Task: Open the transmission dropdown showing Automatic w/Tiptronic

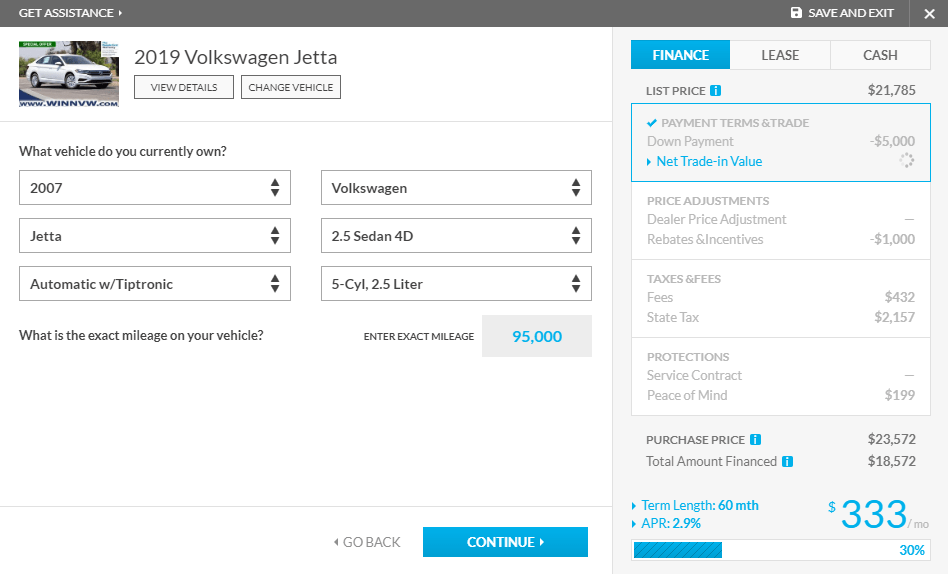Action: [x=155, y=284]
